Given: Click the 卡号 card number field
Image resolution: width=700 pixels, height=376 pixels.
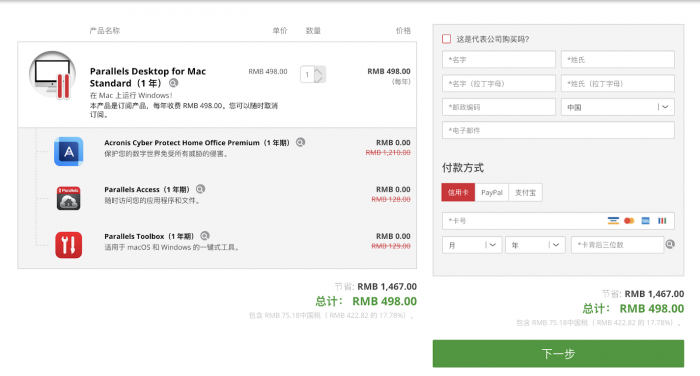Looking at the screenshot, I should pos(558,221).
